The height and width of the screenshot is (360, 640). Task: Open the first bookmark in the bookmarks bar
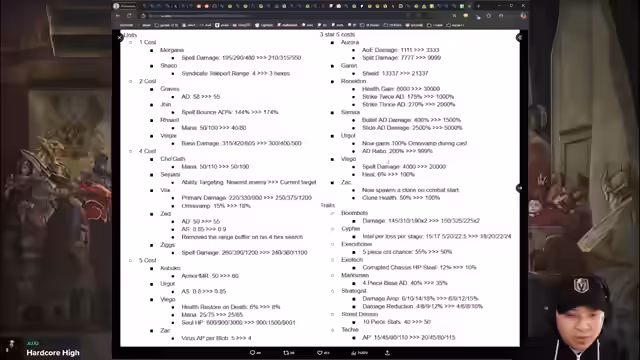point(127,25)
